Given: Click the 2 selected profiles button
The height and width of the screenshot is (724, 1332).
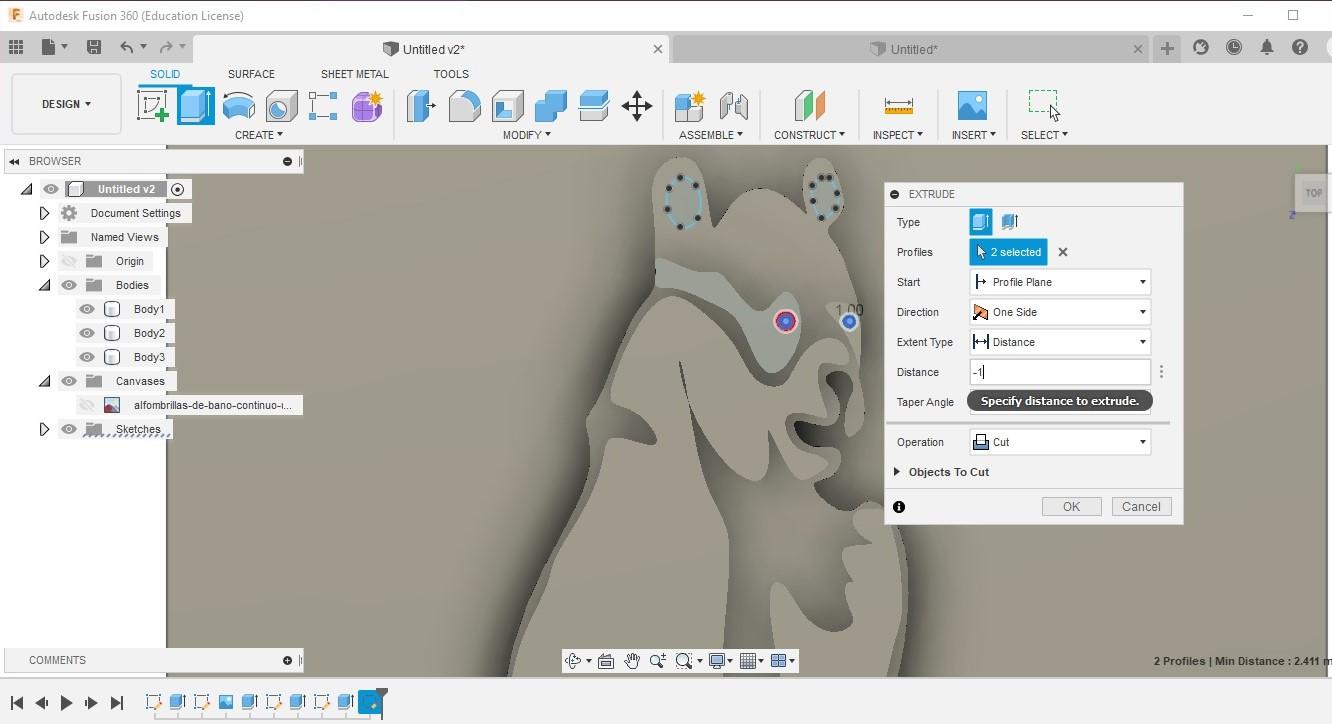Looking at the screenshot, I should click(1008, 252).
